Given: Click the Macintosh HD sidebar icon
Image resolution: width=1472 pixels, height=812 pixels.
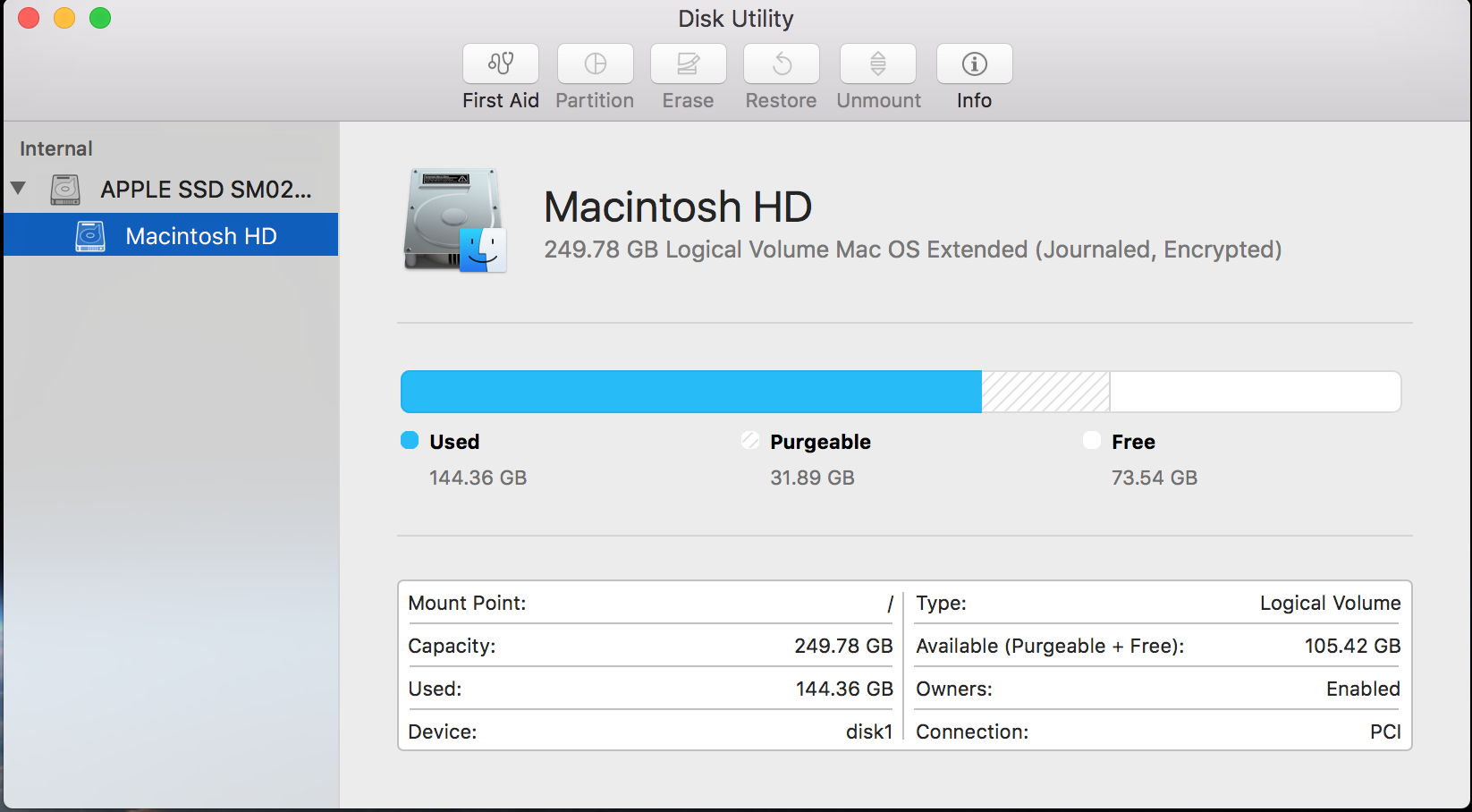Looking at the screenshot, I should (90, 236).
